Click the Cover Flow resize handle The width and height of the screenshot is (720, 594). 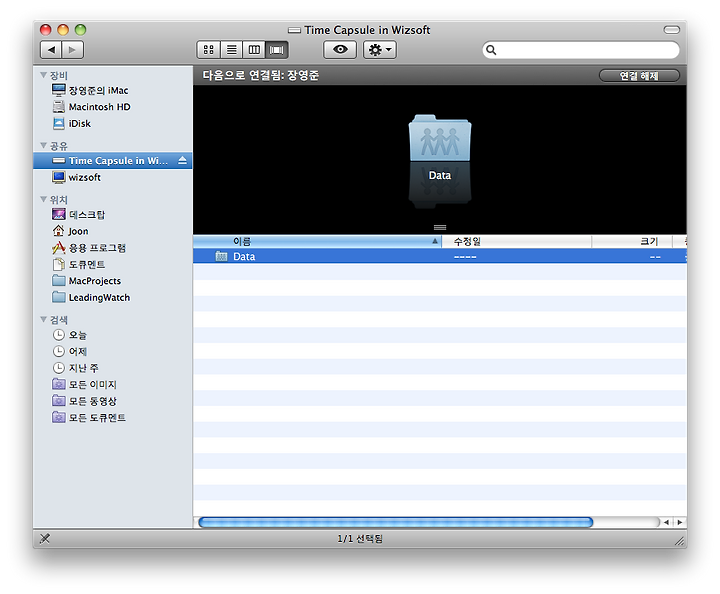440,227
